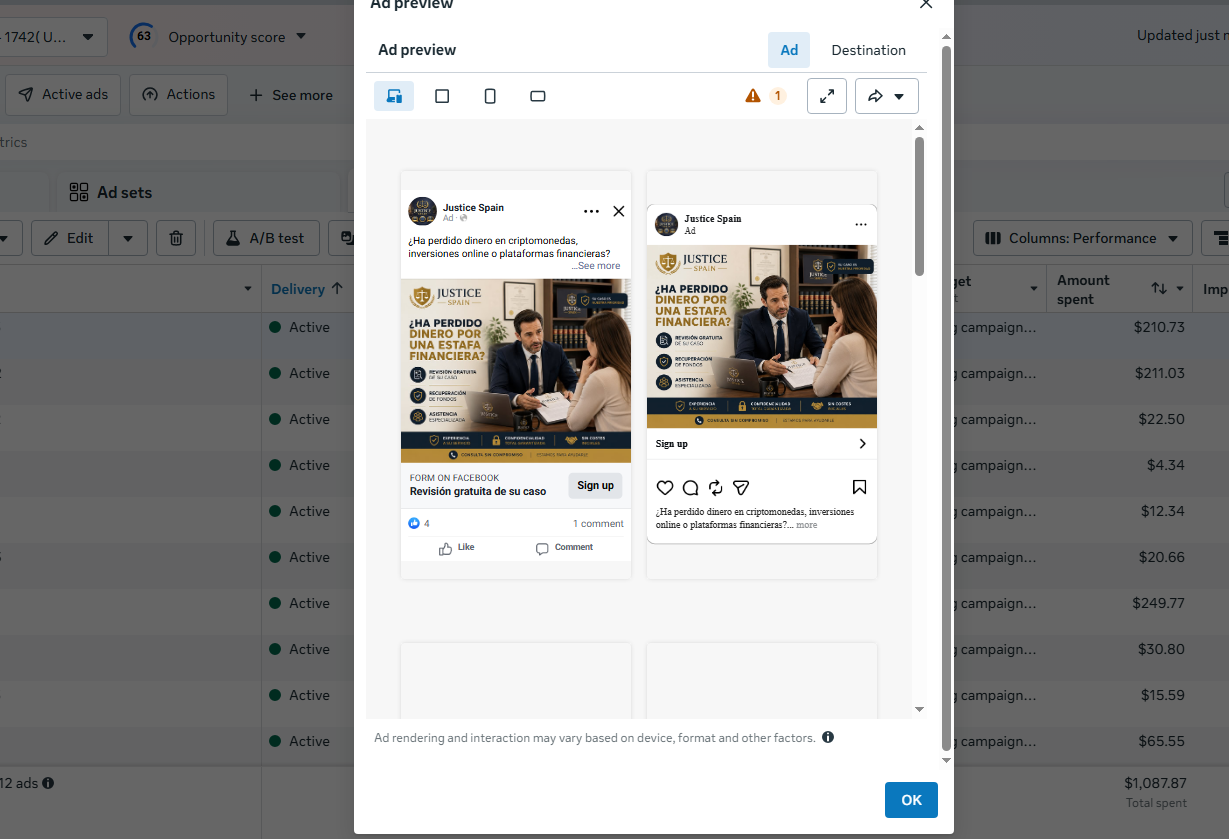Screen dimensions: 1229x839
Task: Click the Instagram preview bookmark icon
Action: pos(859,487)
